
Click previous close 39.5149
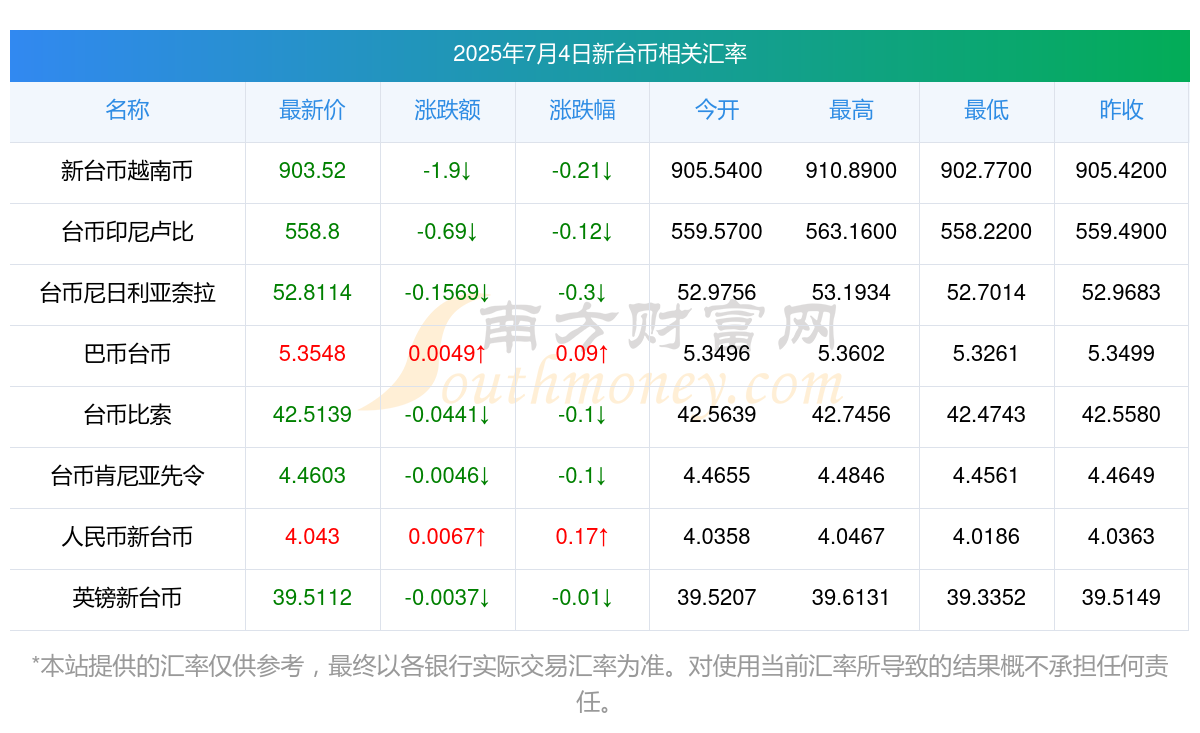tap(1121, 598)
